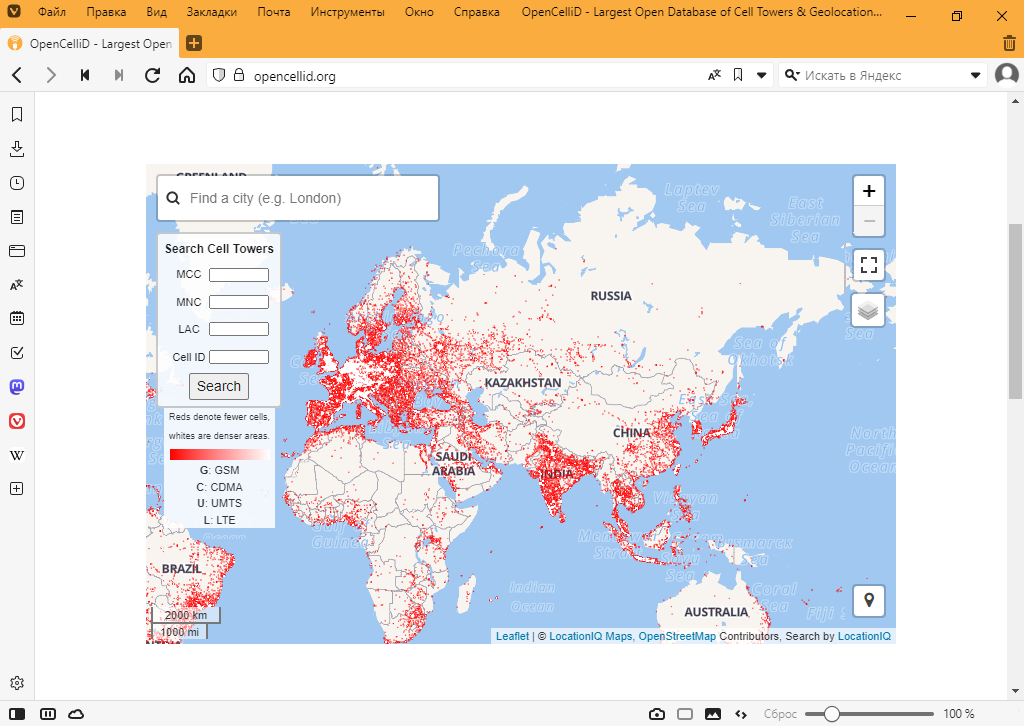
Task: Zoom in the map with plus button
Action: (x=868, y=191)
